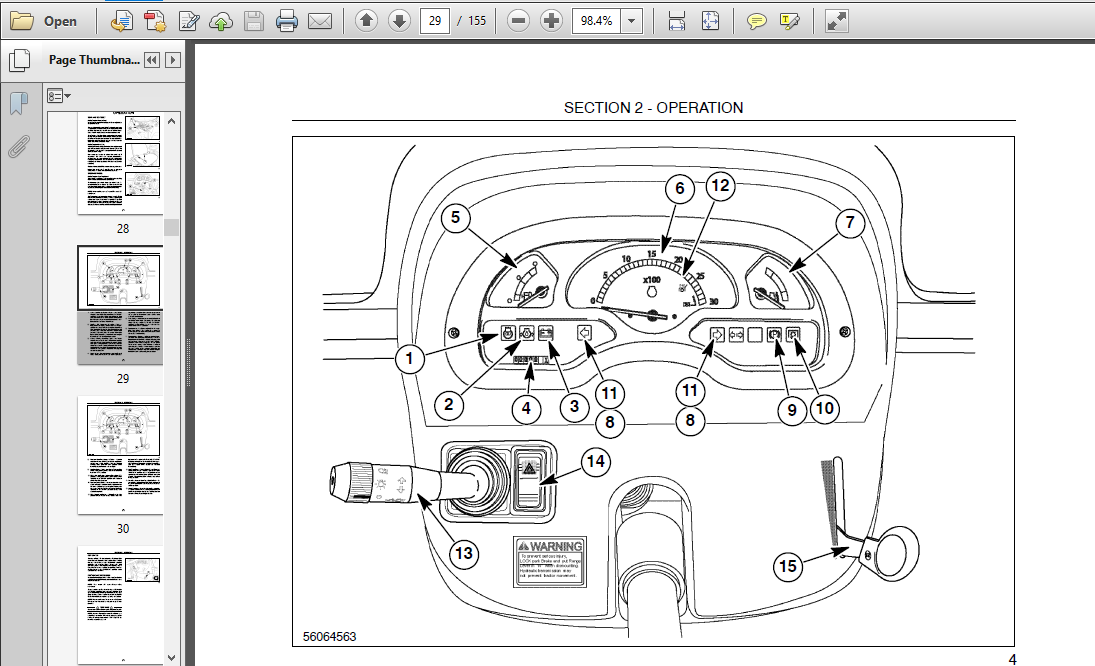
Task: Click the total page count 155 text
Action: point(477,21)
